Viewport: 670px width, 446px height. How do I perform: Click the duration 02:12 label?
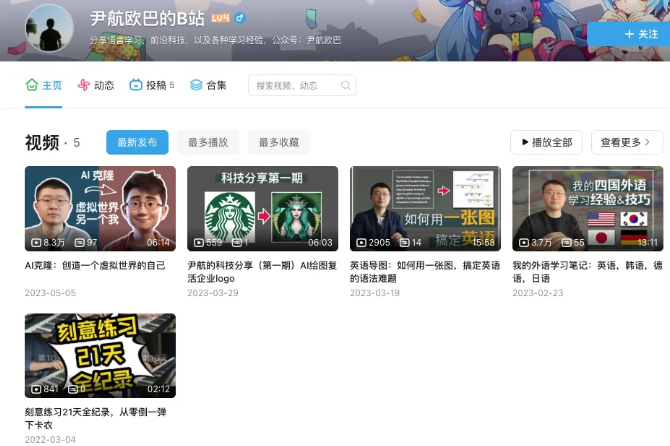(158, 389)
